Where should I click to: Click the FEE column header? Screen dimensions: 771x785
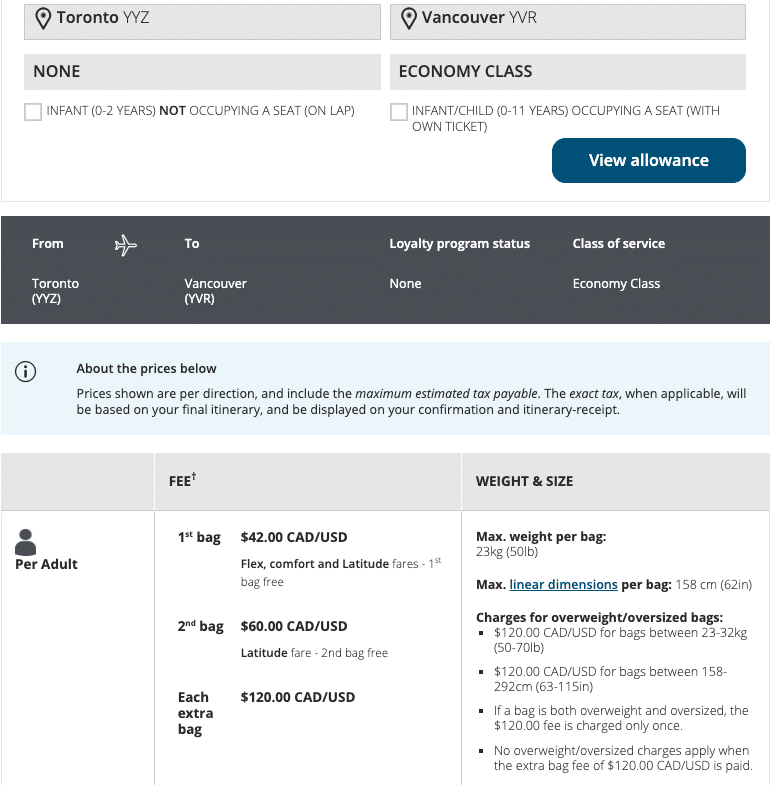(x=182, y=481)
